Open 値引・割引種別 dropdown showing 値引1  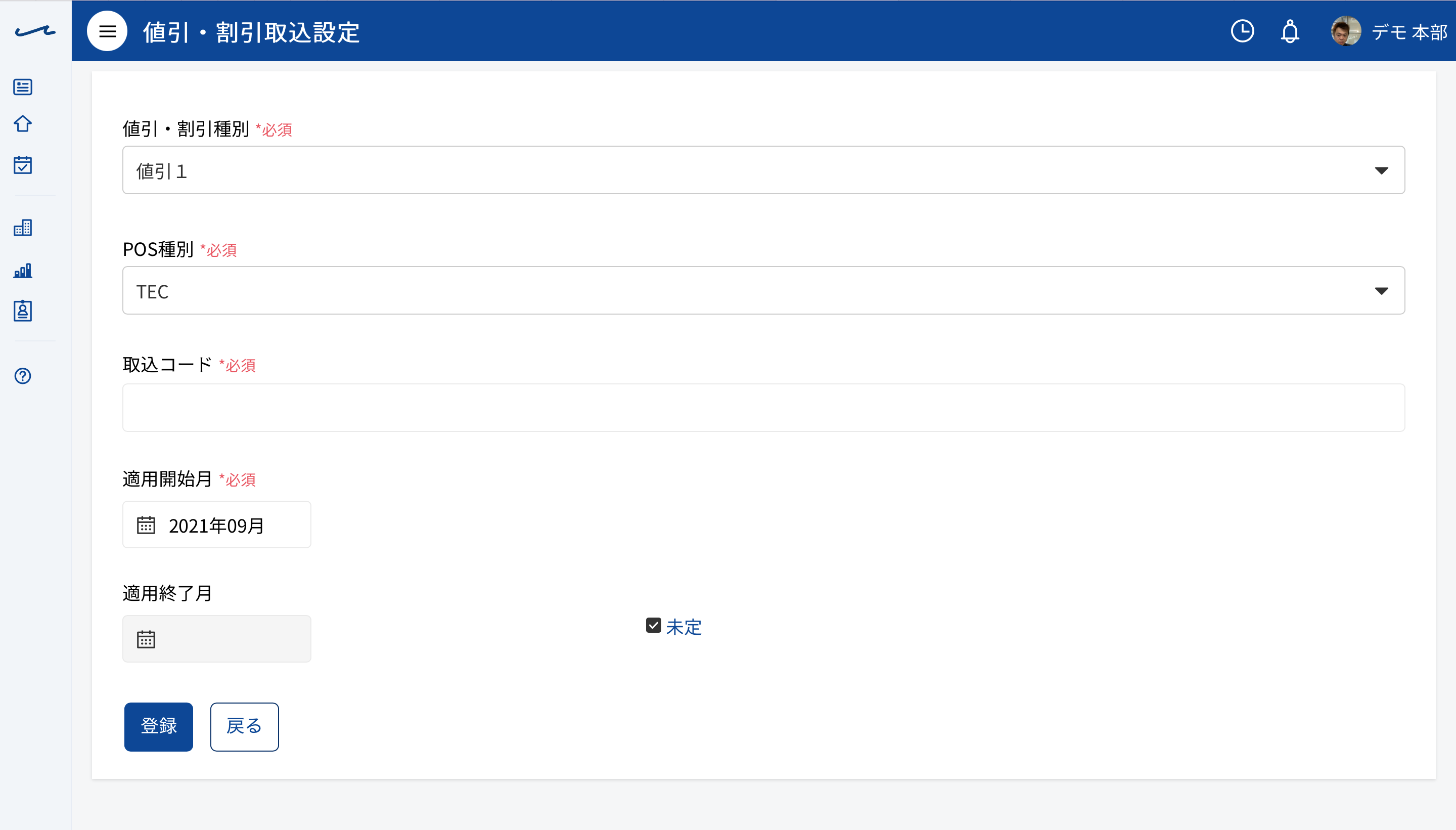pos(763,170)
